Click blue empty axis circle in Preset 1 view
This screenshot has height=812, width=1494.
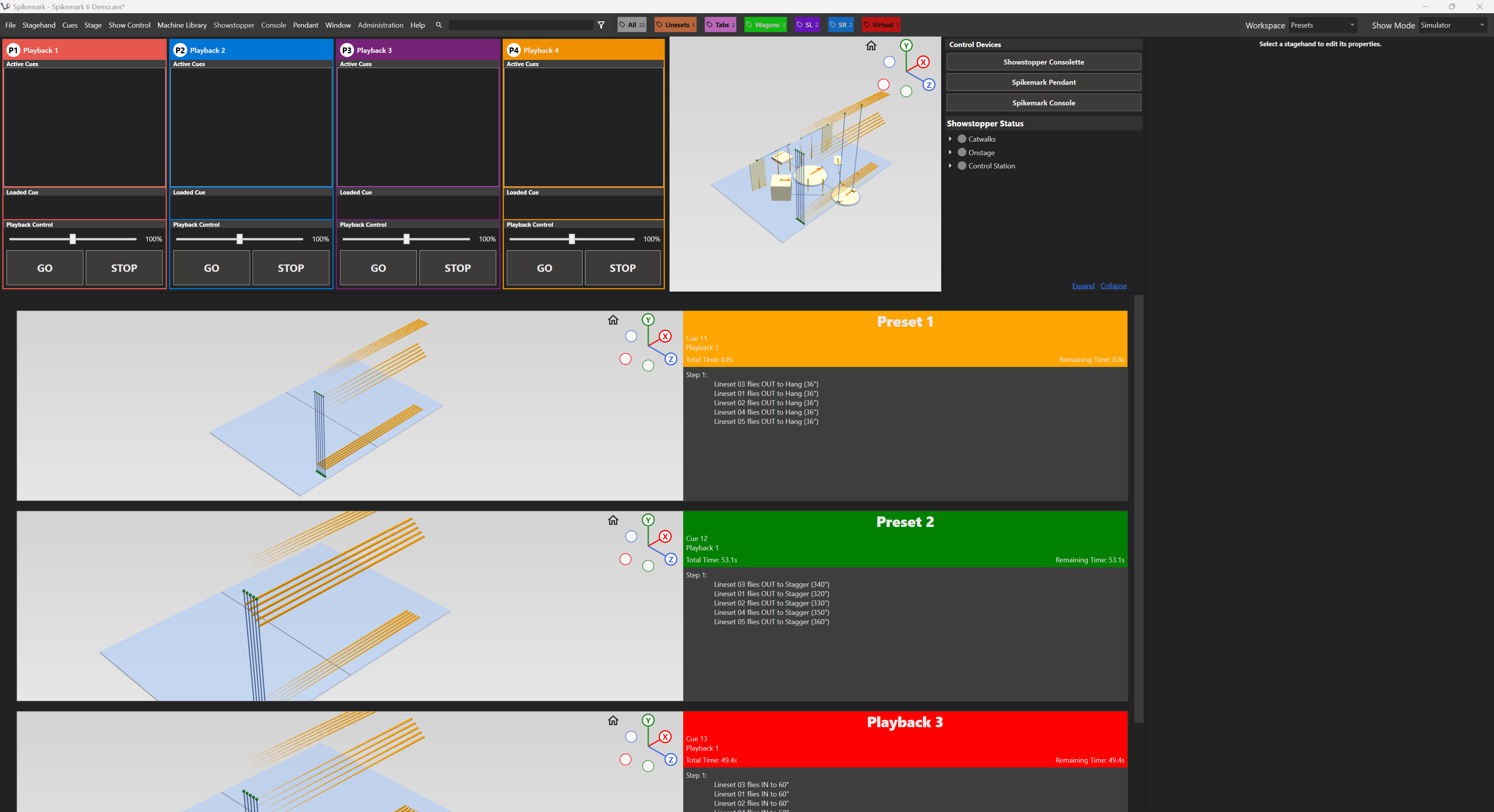click(x=631, y=336)
